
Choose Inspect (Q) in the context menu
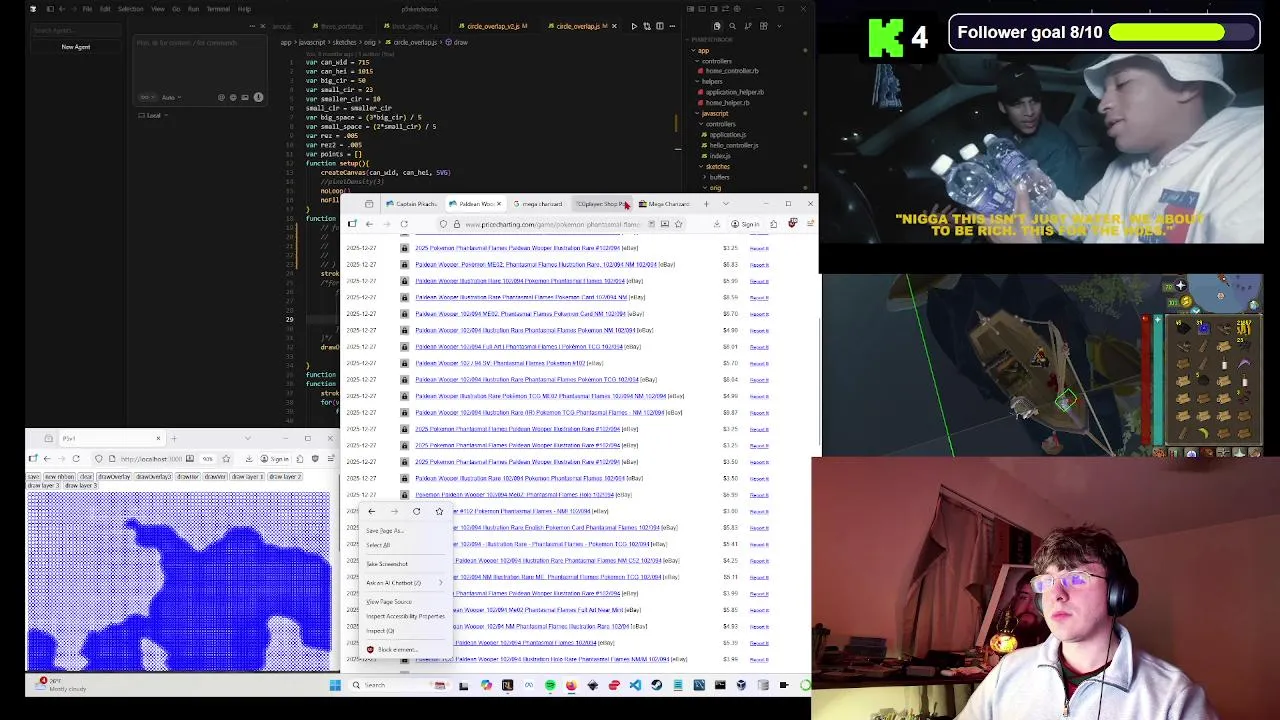pos(380,631)
